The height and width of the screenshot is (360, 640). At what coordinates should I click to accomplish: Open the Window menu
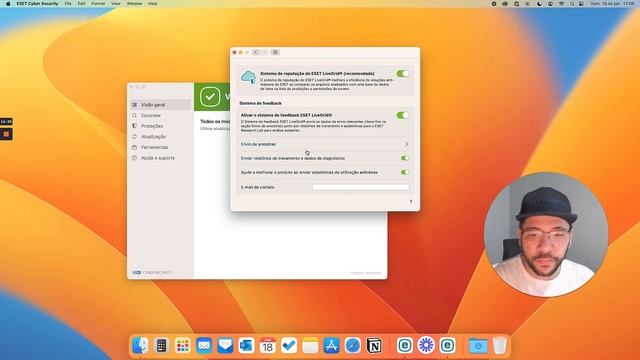coord(134,4)
